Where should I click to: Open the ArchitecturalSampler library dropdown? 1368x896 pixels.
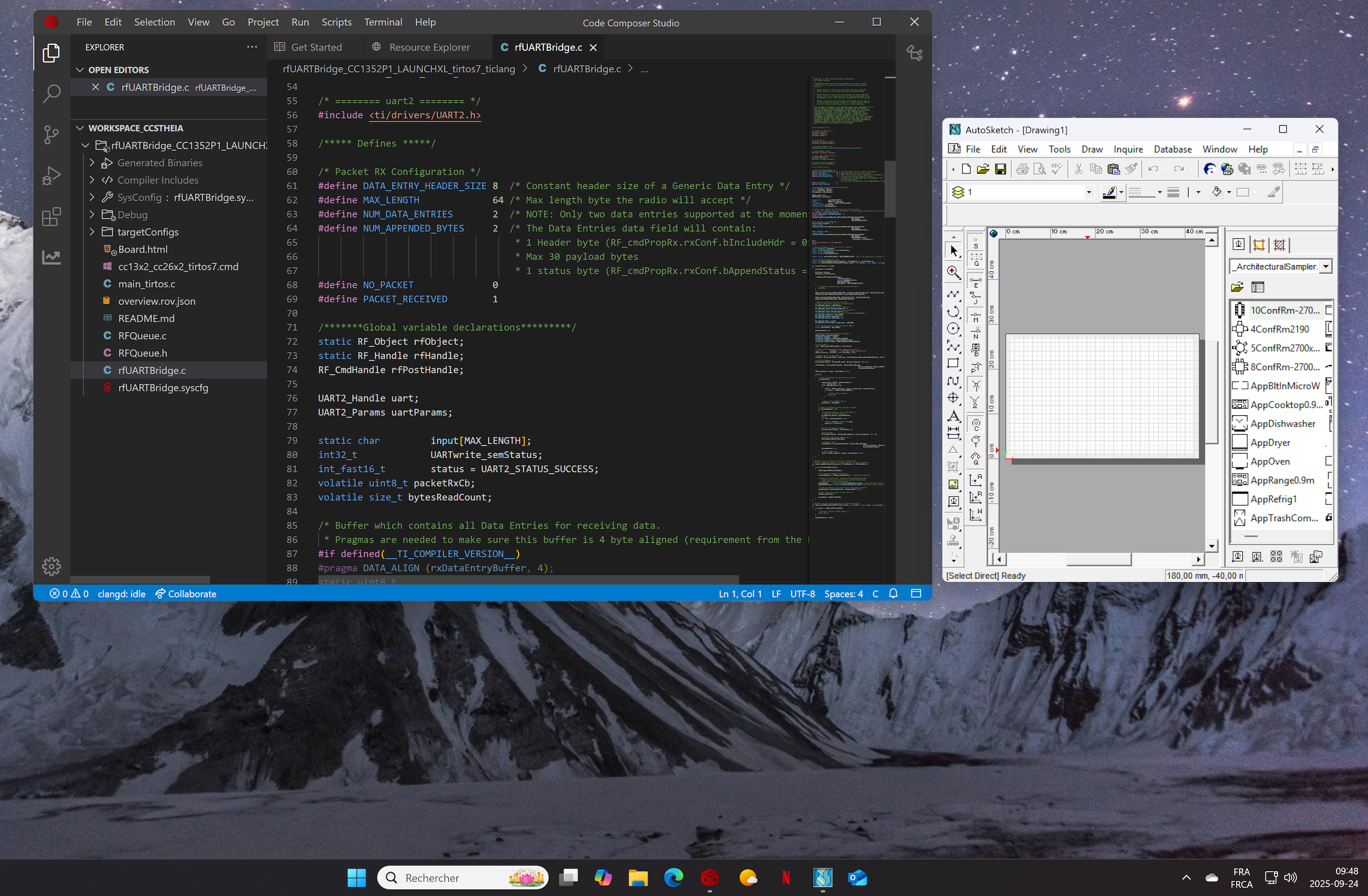(x=1326, y=267)
